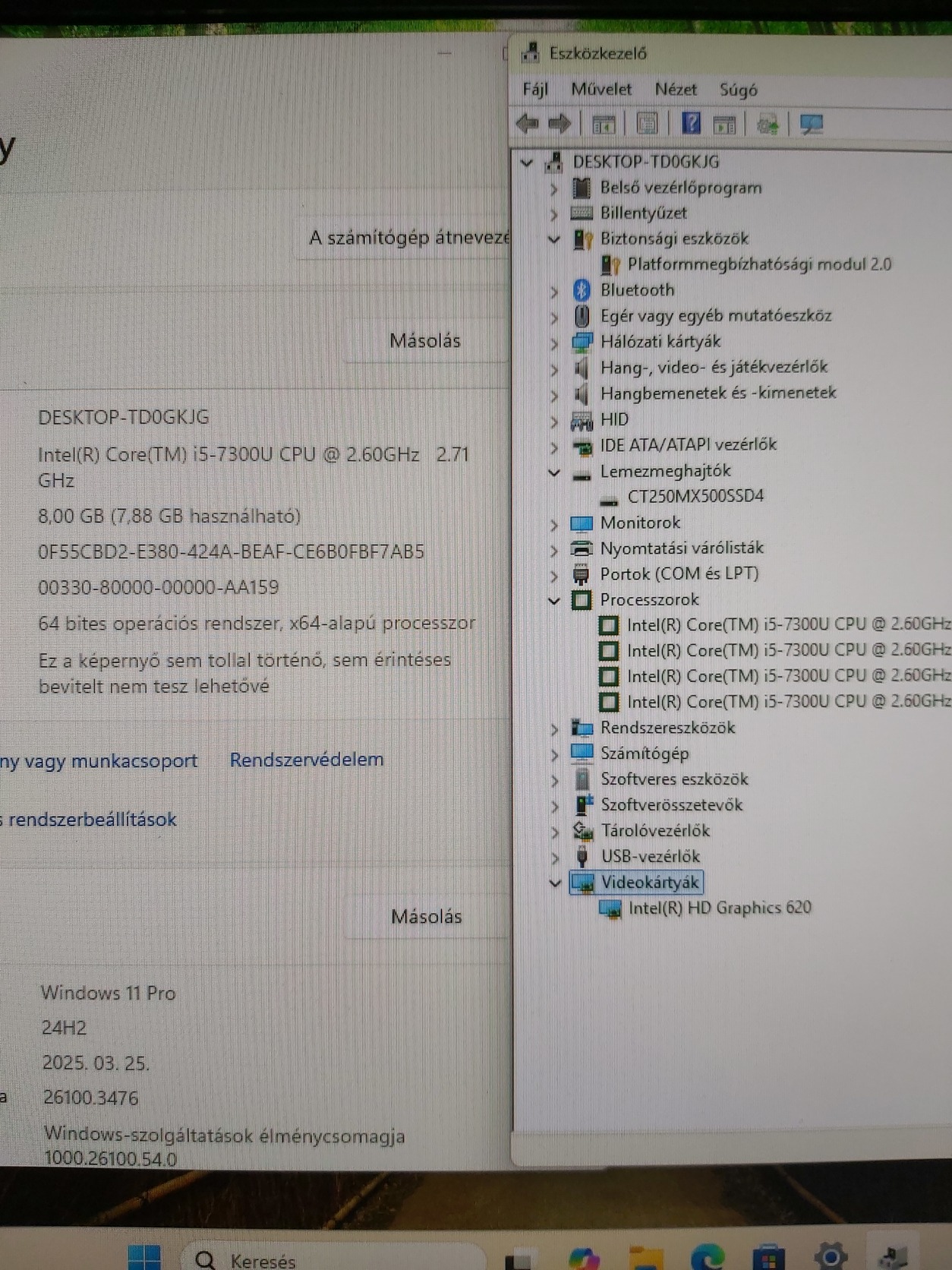Collapse the Processzorok category arrow
Screen dimensions: 952x1270
553,600
